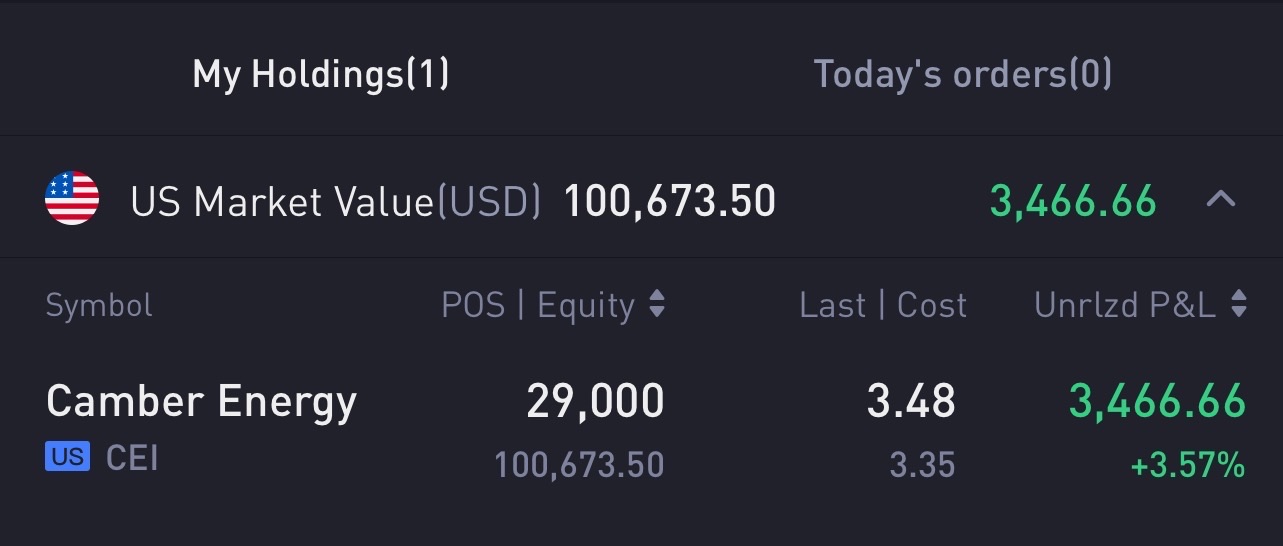Switch to Today's orders tab

tap(962, 74)
